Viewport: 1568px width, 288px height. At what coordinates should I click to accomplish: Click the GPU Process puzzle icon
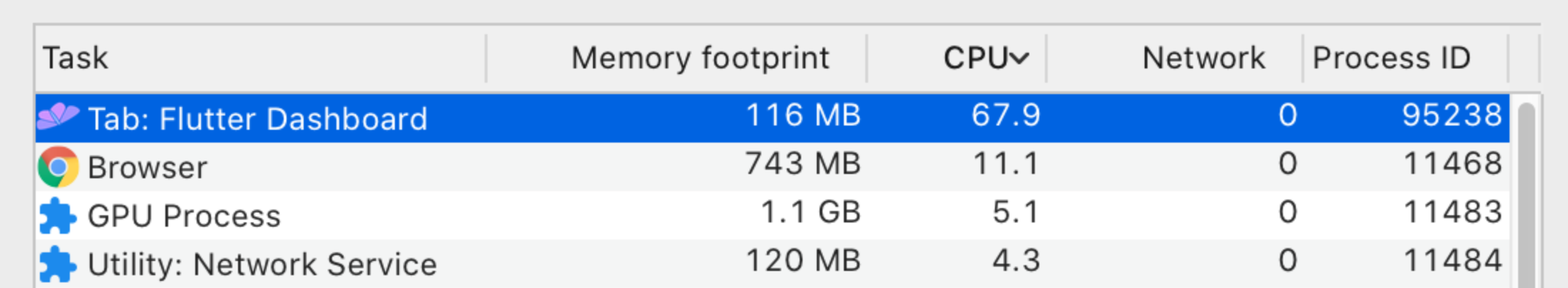pos(58,216)
